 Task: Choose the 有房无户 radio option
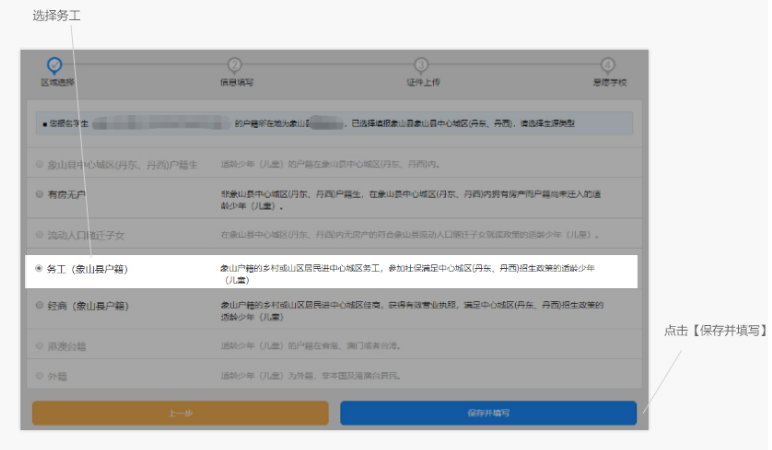(39, 192)
